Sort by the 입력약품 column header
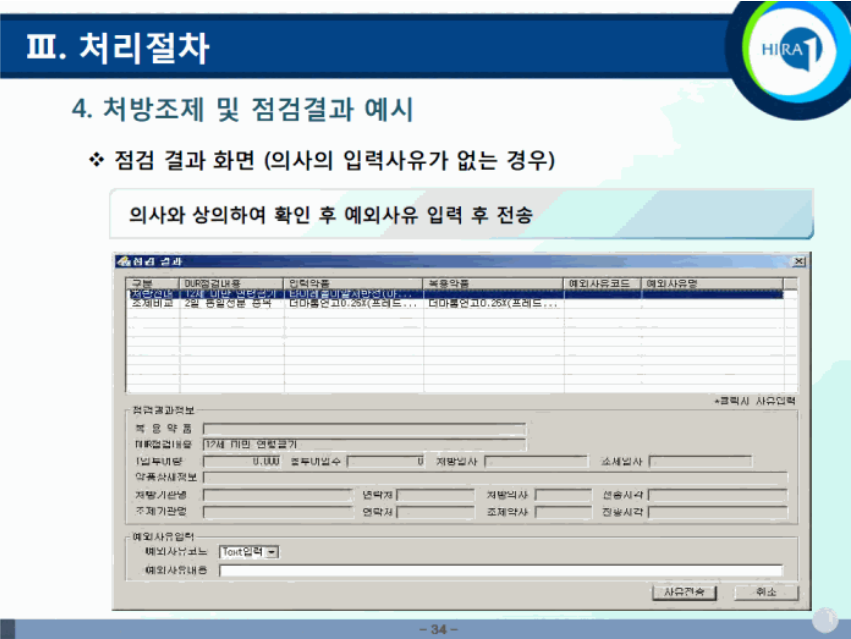The width and height of the screenshot is (851, 639). tap(353, 283)
